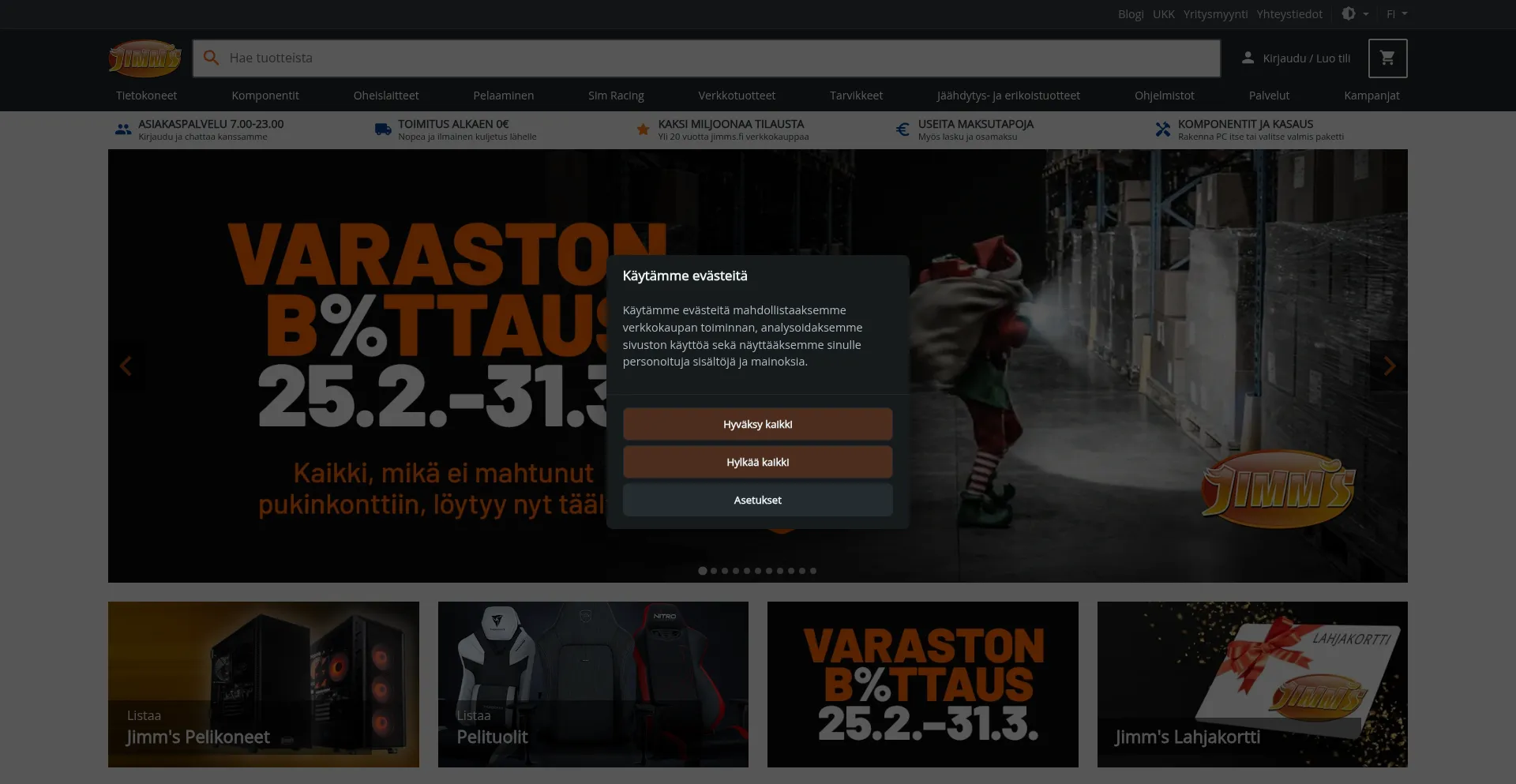Image resolution: width=1516 pixels, height=784 pixels.
Task: Open Komponentit menu
Action: point(265,96)
